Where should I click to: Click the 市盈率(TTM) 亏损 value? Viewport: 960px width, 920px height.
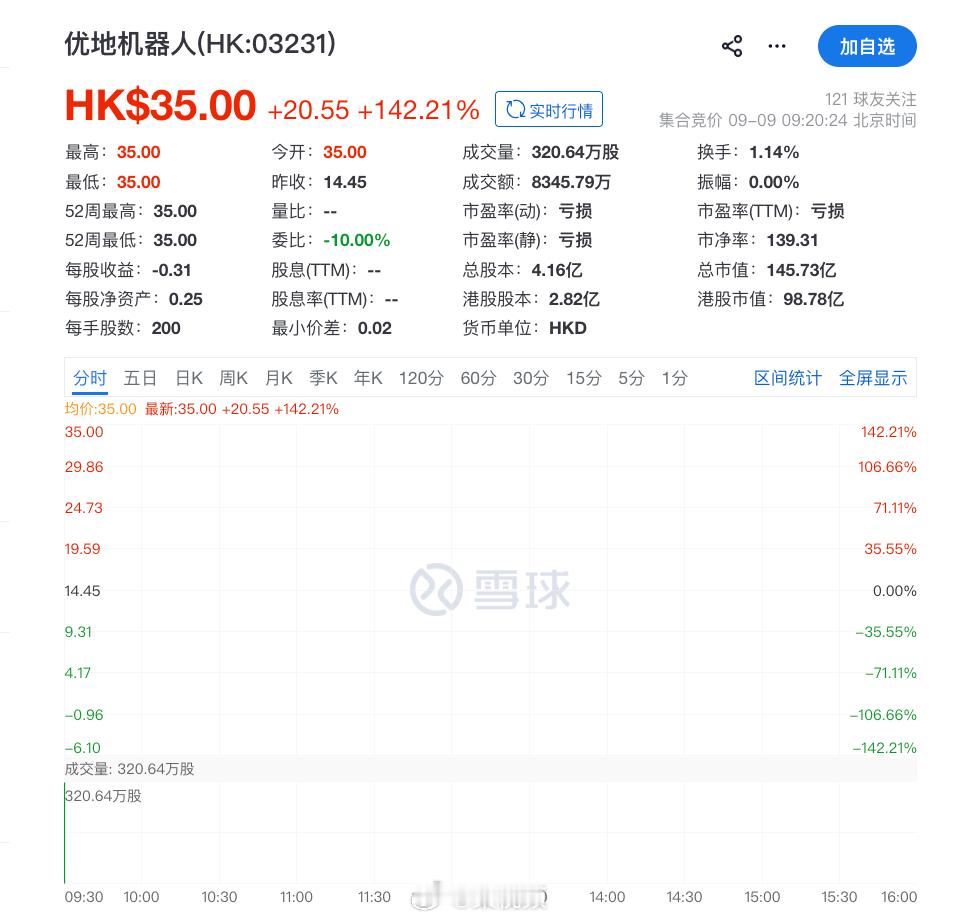tap(827, 211)
